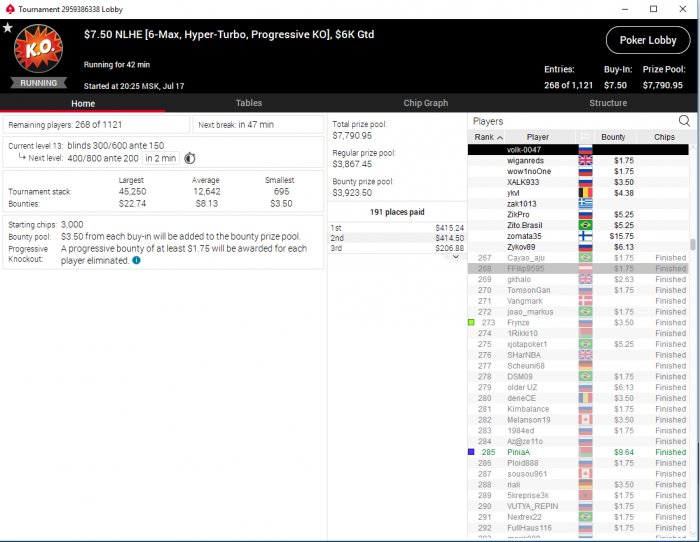The height and width of the screenshot is (542, 700).
Task: Select player volk-0047 row
Action: 578,150
